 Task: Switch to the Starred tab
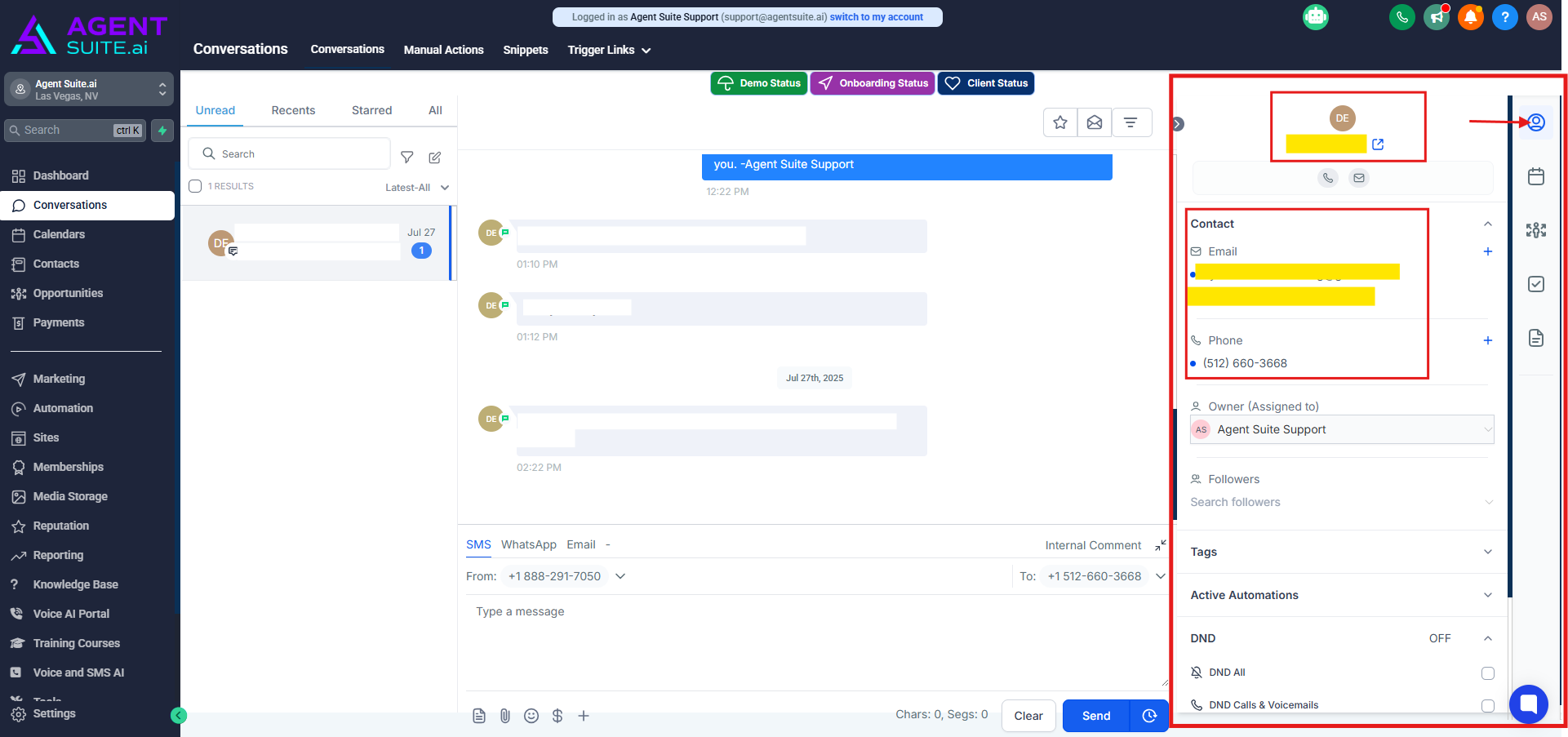(x=371, y=110)
